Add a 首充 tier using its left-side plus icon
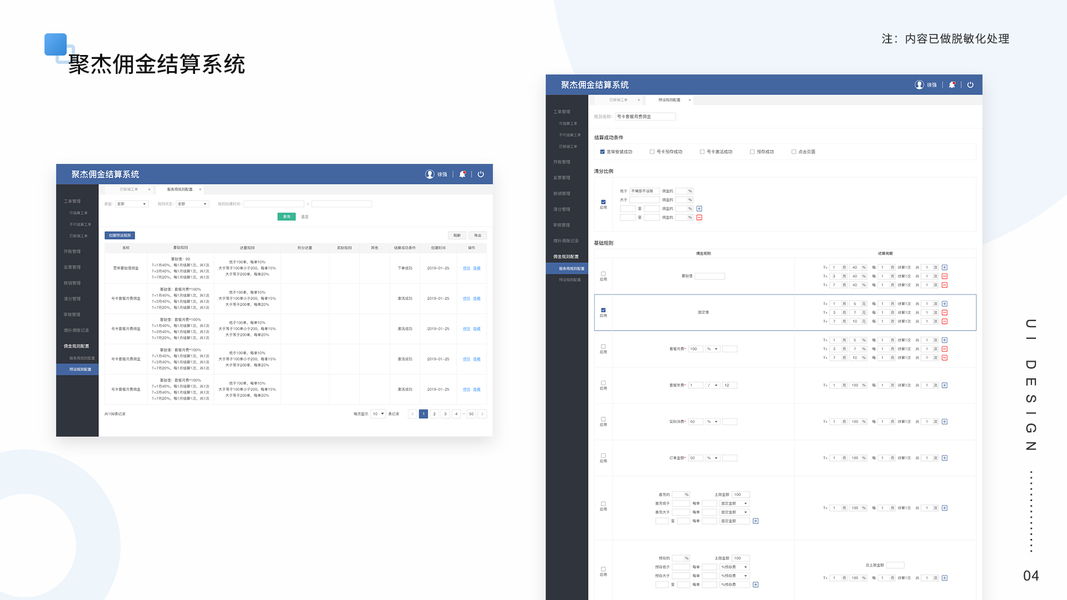The height and width of the screenshot is (600, 1067). click(x=755, y=521)
